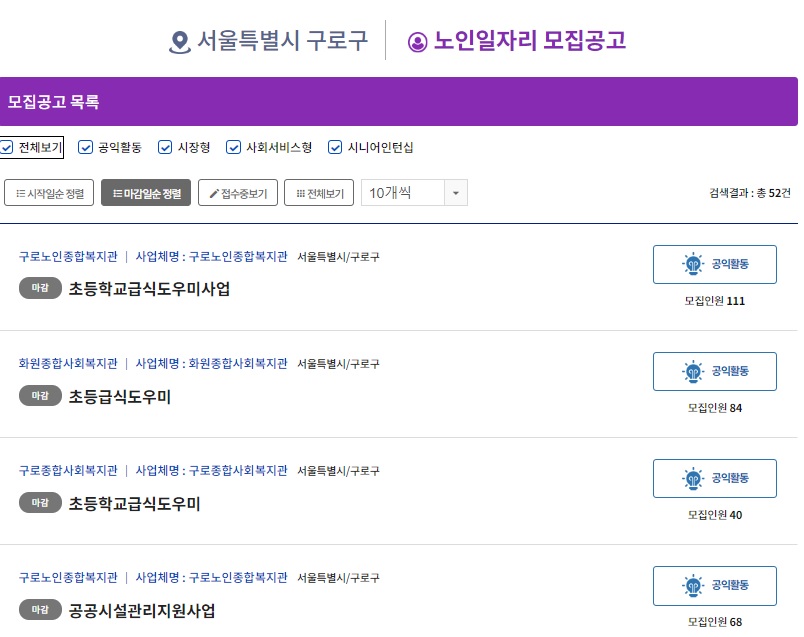
Task: Show only open postings via 접수중보기
Action: 238,193
